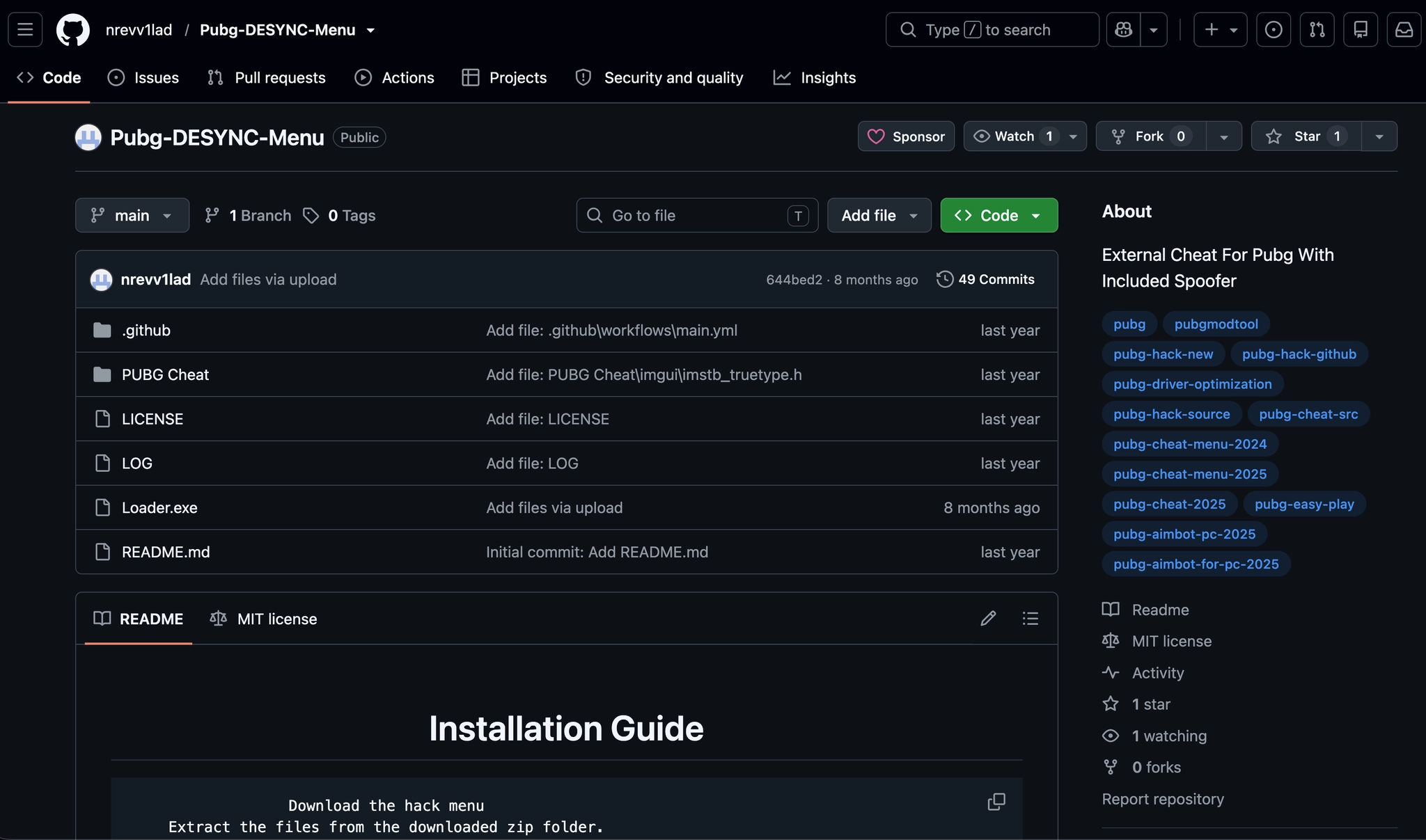Open the green Code dropdown
The width and height of the screenshot is (1426, 840).
999,216
